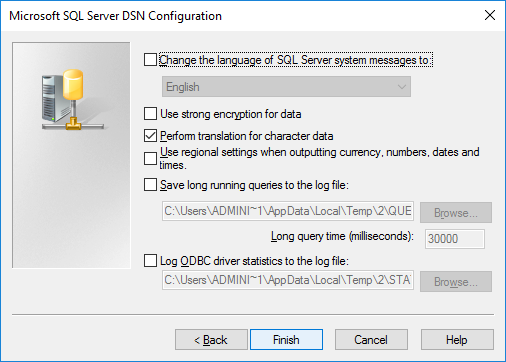Uncheck Perform translation for character data
Image resolution: width=506 pixels, height=362 pixels.
point(150,136)
